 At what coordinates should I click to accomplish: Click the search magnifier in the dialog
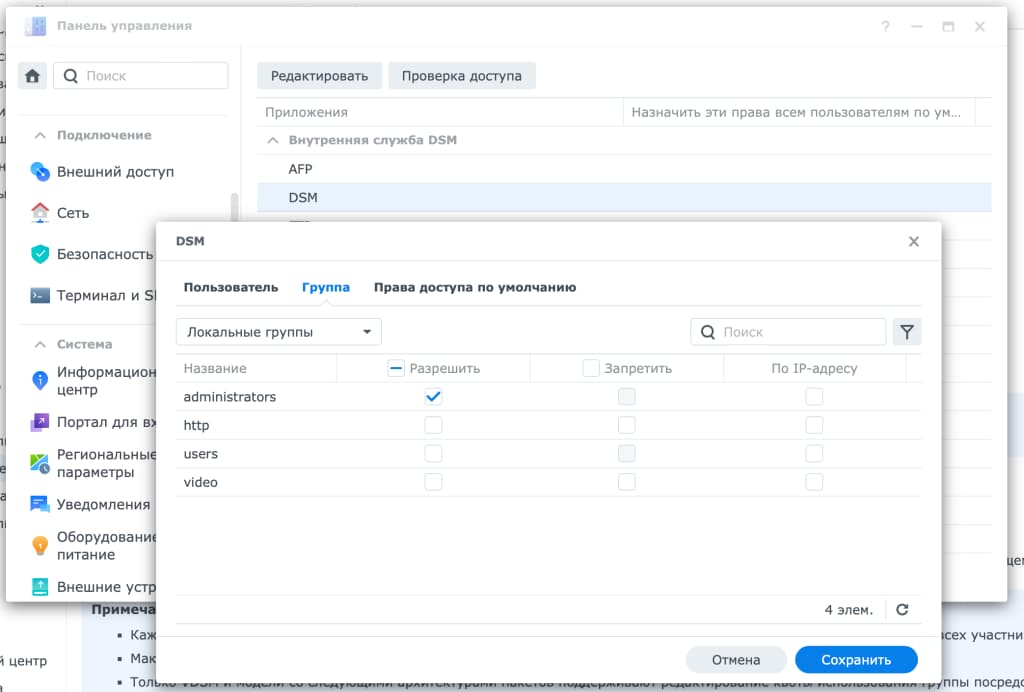[x=708, y=332]
